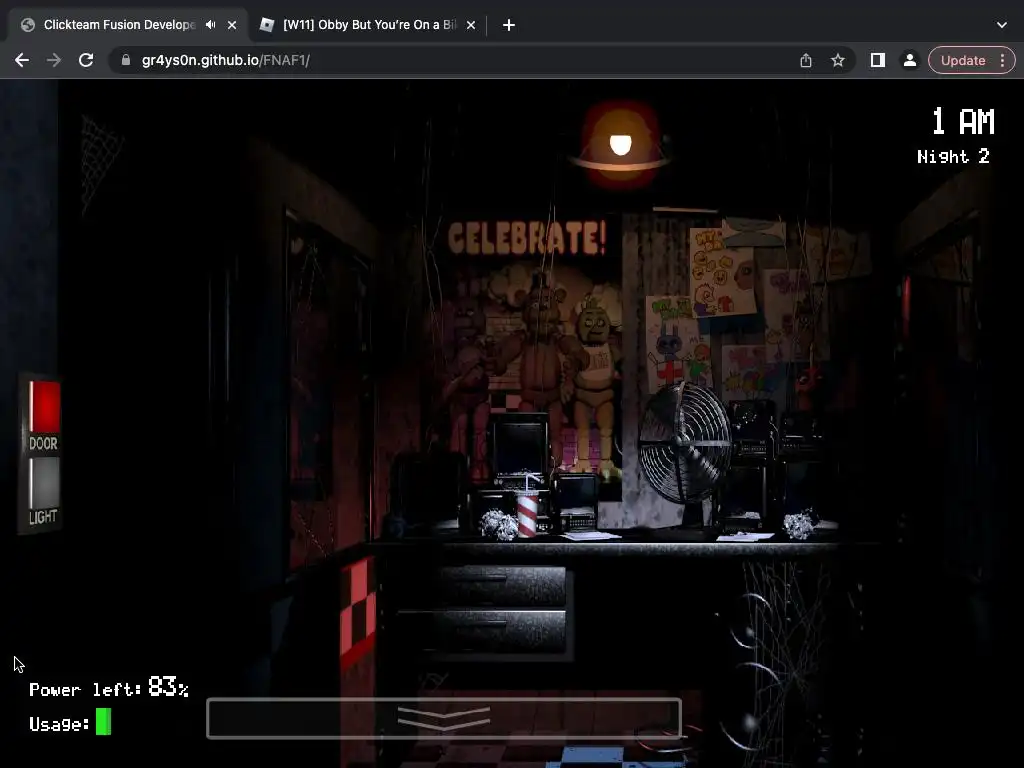The width and height of the screenshot is (1024, 768).
Task: Open the Chrome three-dot menu
Action: tap(1002, 60)
